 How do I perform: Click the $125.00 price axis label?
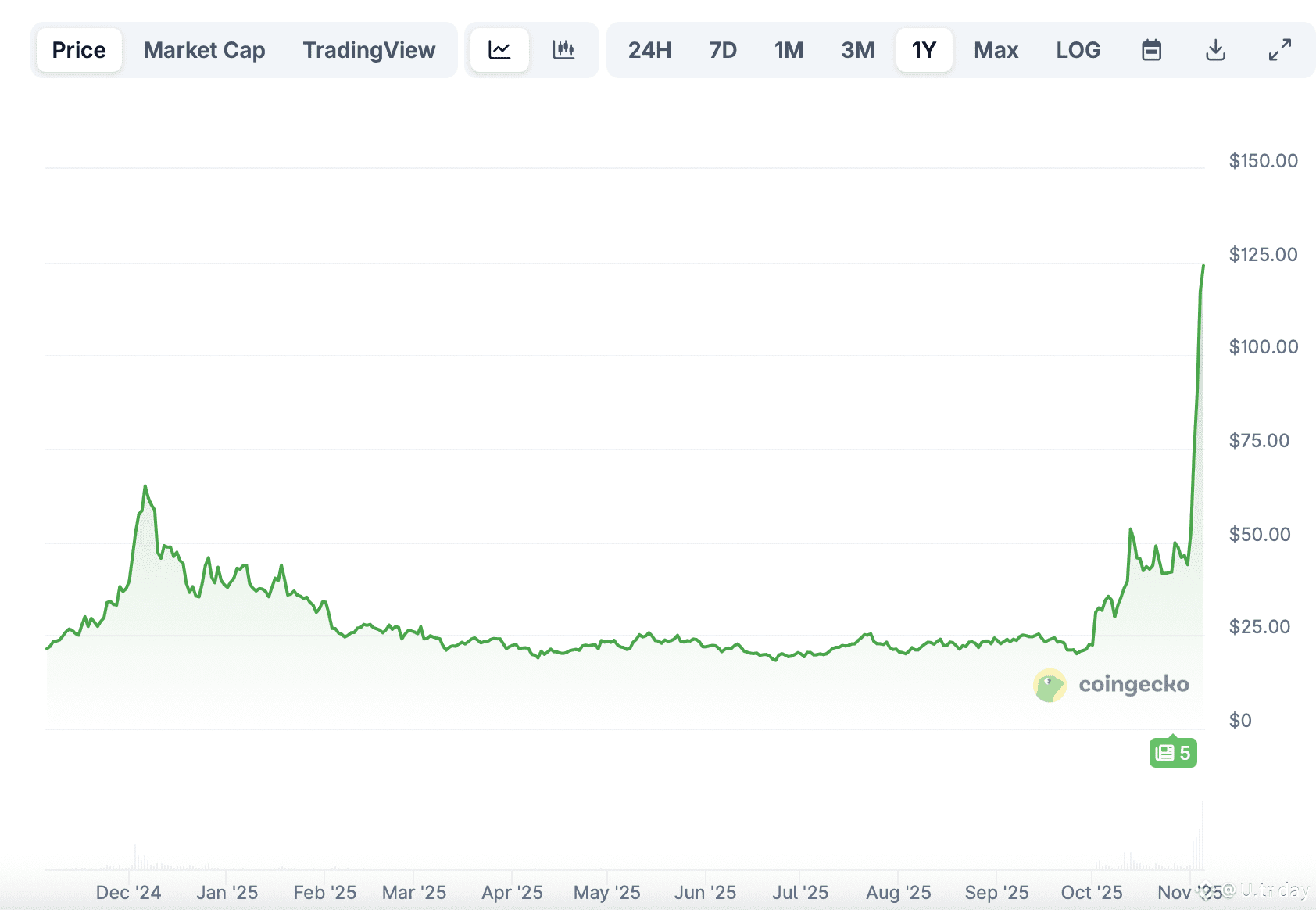click(x=1261, y=254)
